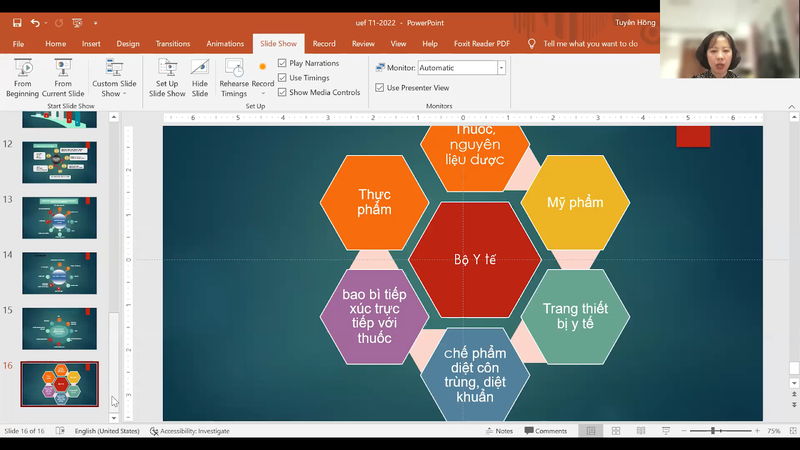This screenshot has width=800, height=450.
Task: Open Set Up Slide Show dialog
Action: pyautogui.click(x=167, y=76)
